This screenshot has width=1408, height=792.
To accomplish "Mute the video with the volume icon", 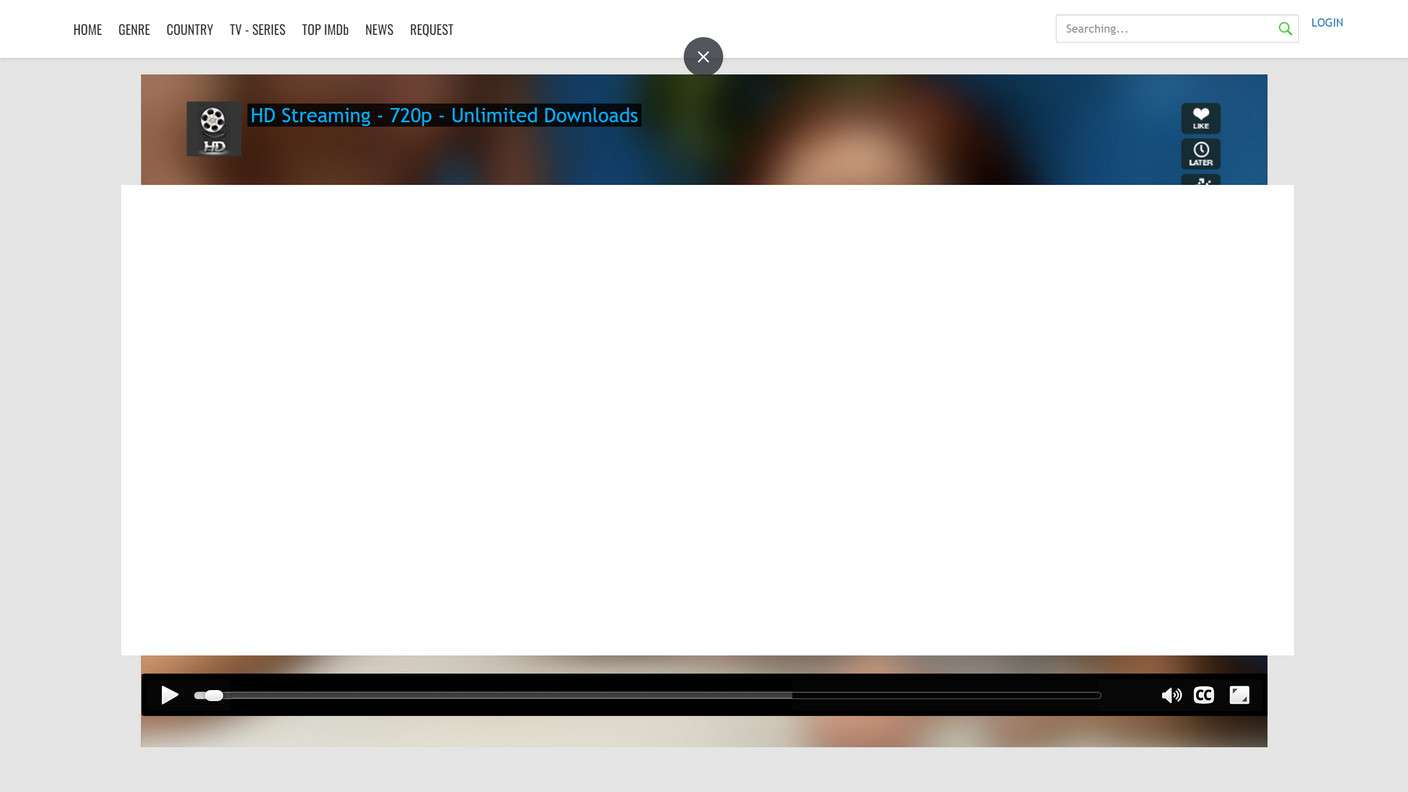I will (x=1171, y=695).
